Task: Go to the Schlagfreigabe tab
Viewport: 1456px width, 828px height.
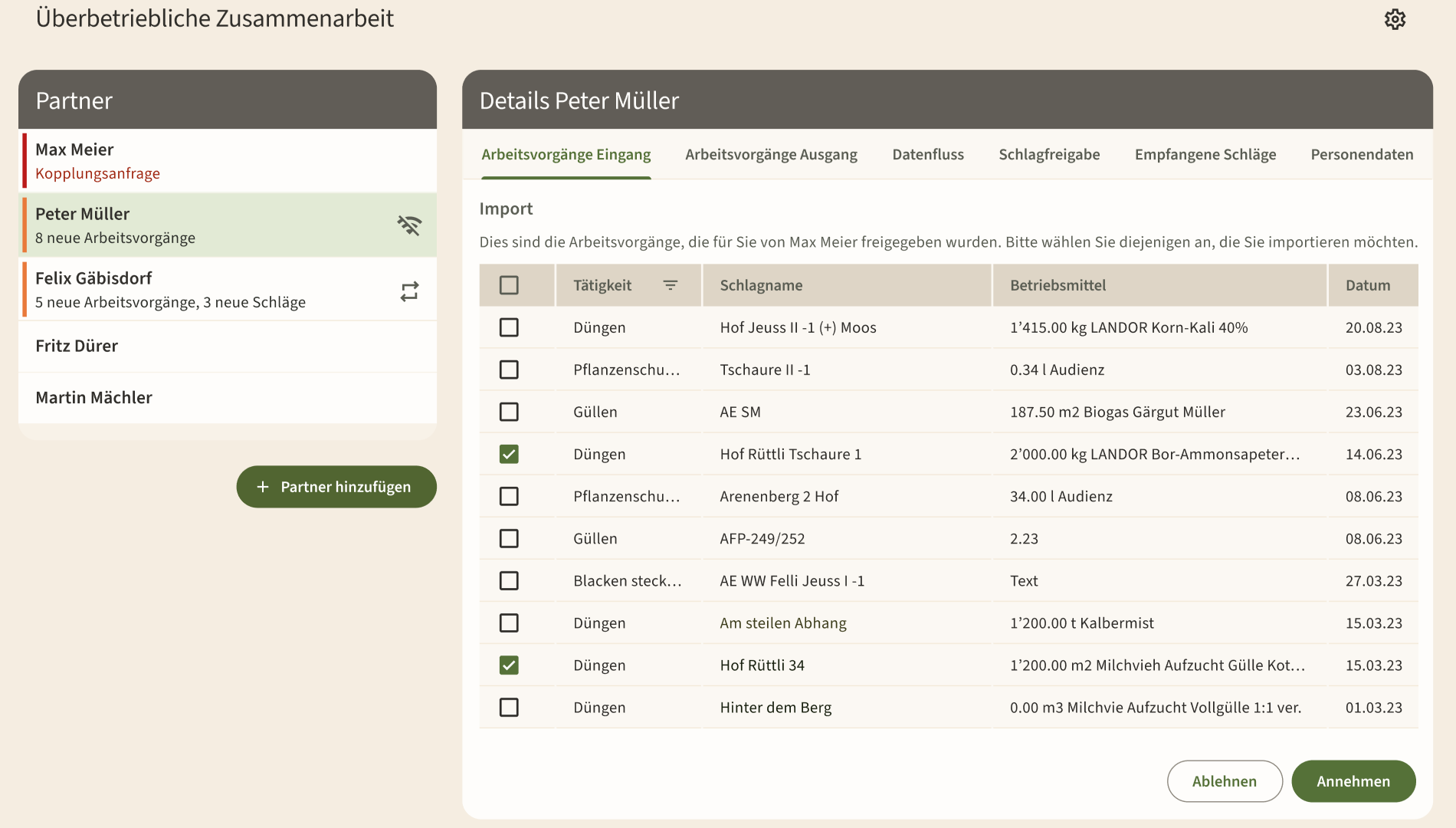Action: click(x=1048, y=155)
